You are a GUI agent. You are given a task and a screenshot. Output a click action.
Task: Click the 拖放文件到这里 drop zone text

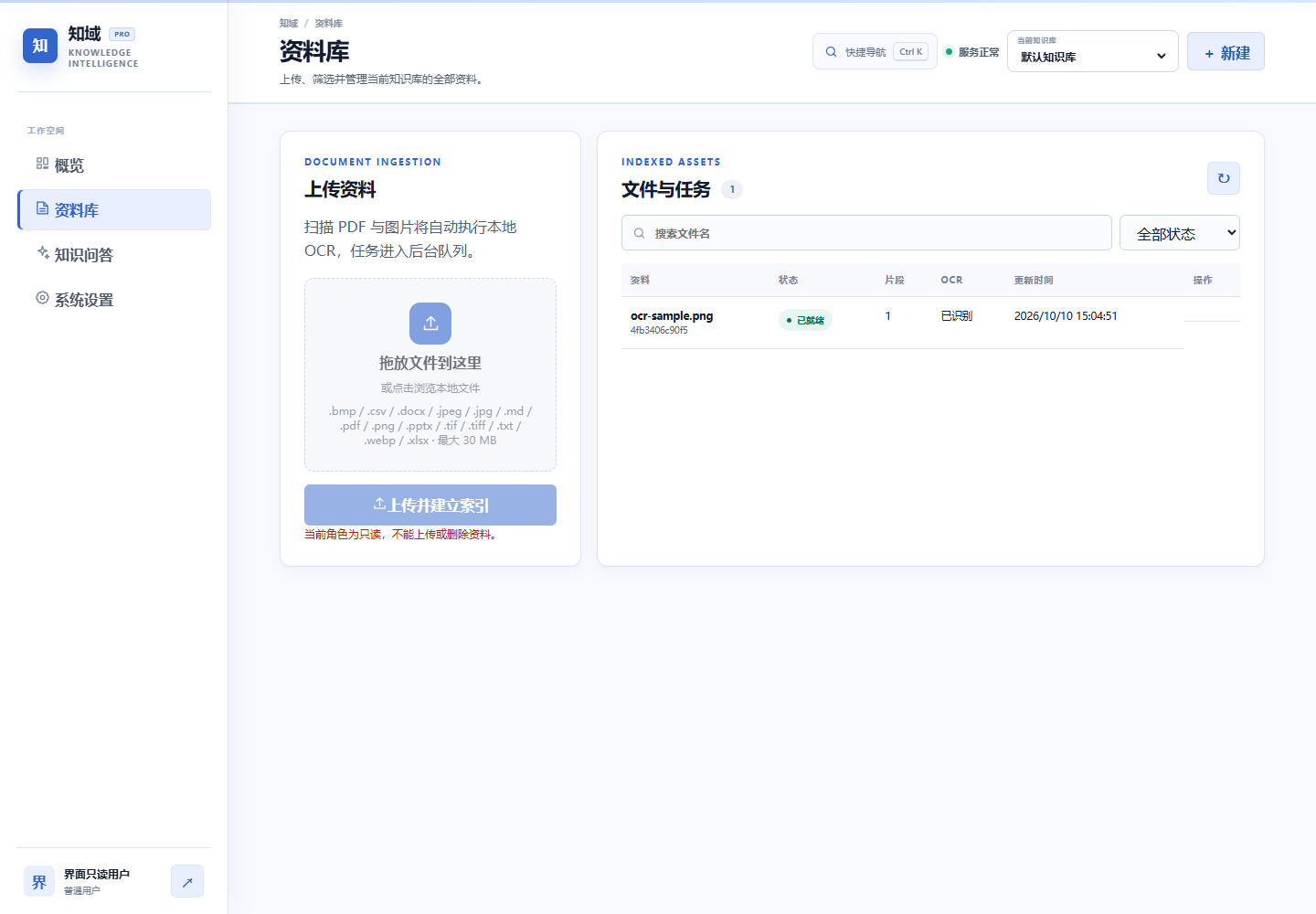(430, 363)
